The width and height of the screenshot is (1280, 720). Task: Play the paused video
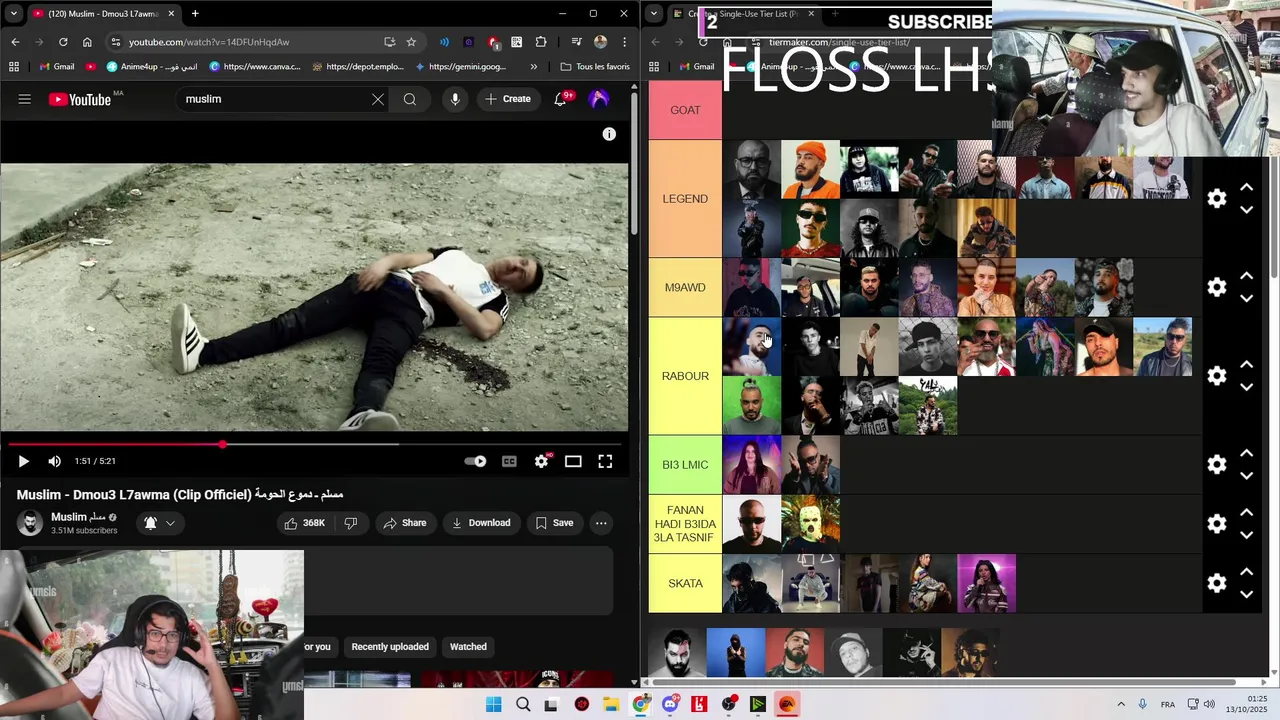[24, 461]
